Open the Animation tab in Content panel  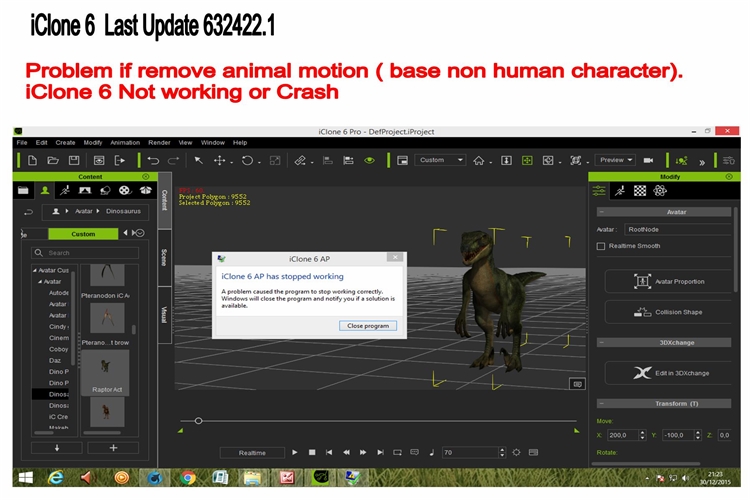coord(64,189)
